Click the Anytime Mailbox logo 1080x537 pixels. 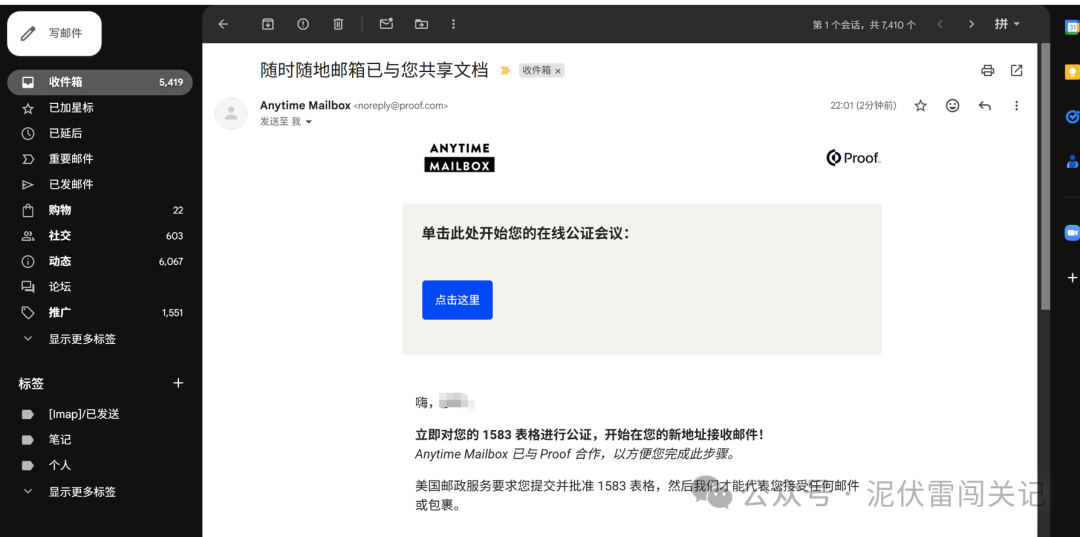pos(459,158)
